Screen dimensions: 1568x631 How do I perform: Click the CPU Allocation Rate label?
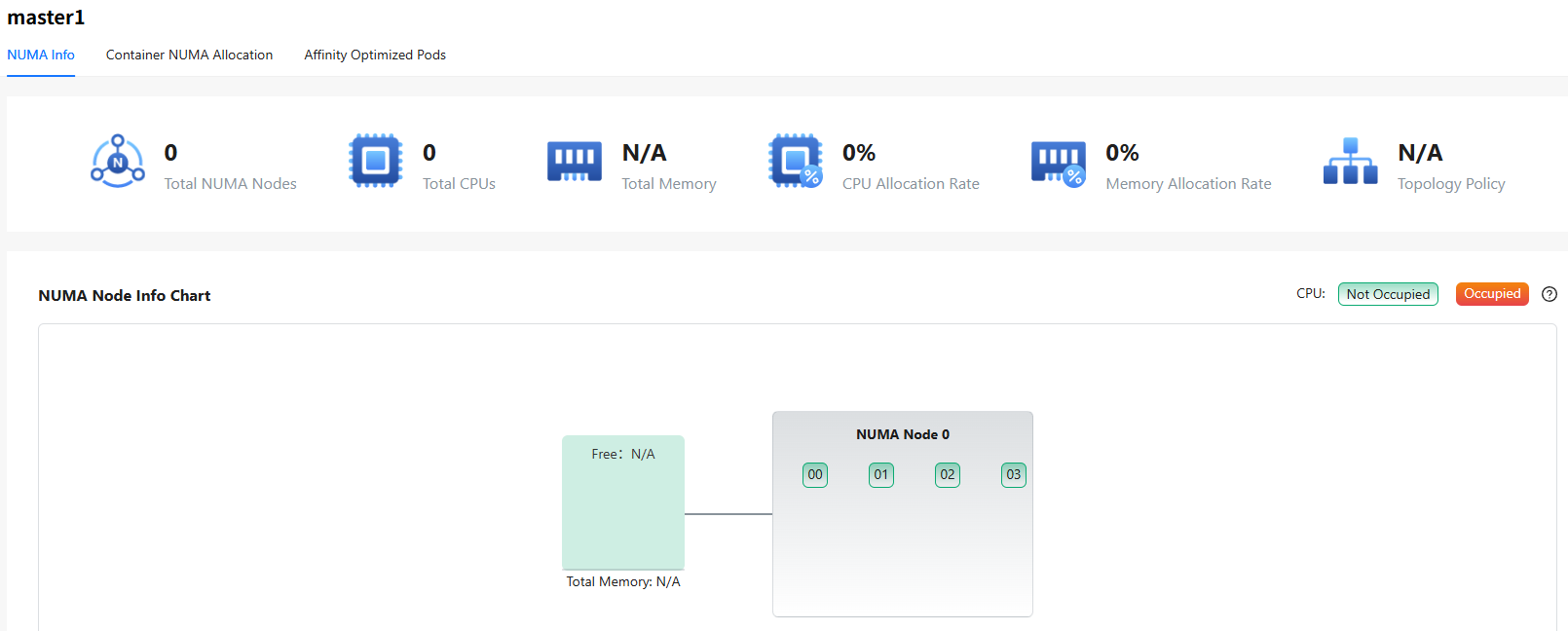pos(911,183)
